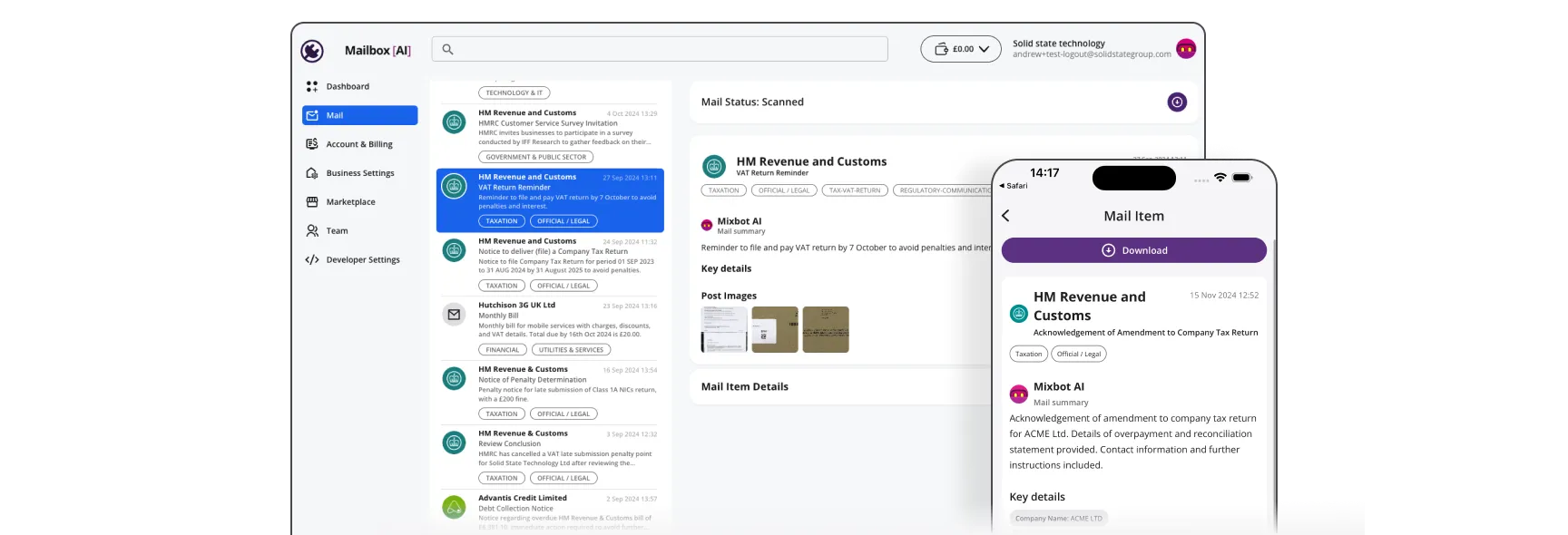Open Advantis Credit Limited Debt Collection Notice

click(x=550, y=512)
